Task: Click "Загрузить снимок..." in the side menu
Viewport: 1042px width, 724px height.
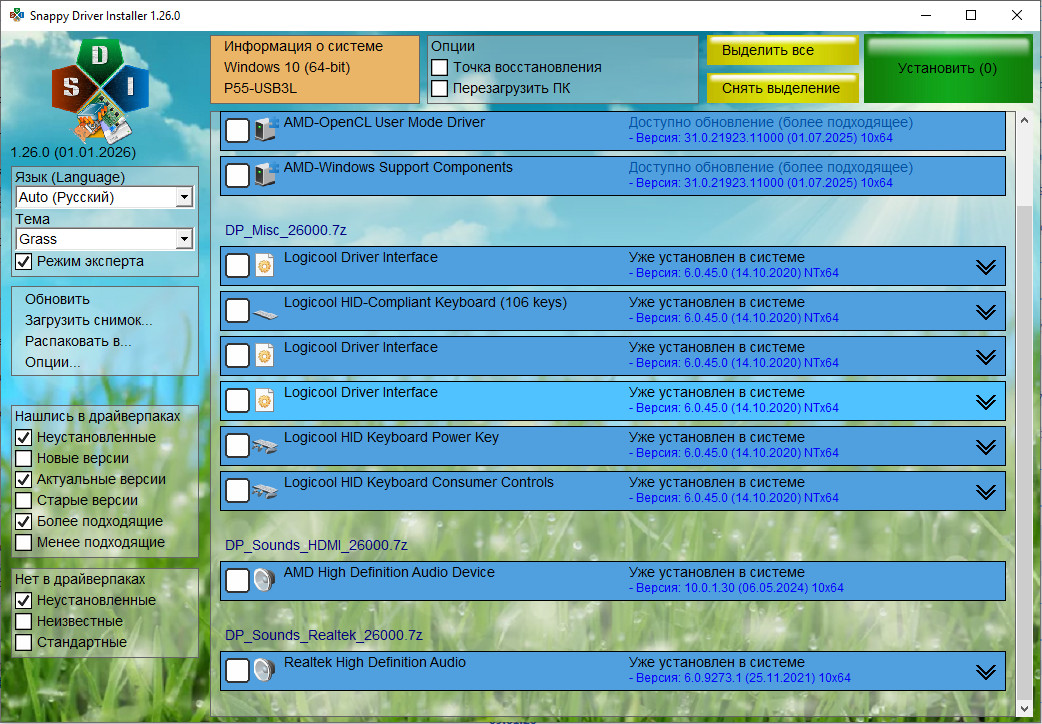Action: [89, 320]
